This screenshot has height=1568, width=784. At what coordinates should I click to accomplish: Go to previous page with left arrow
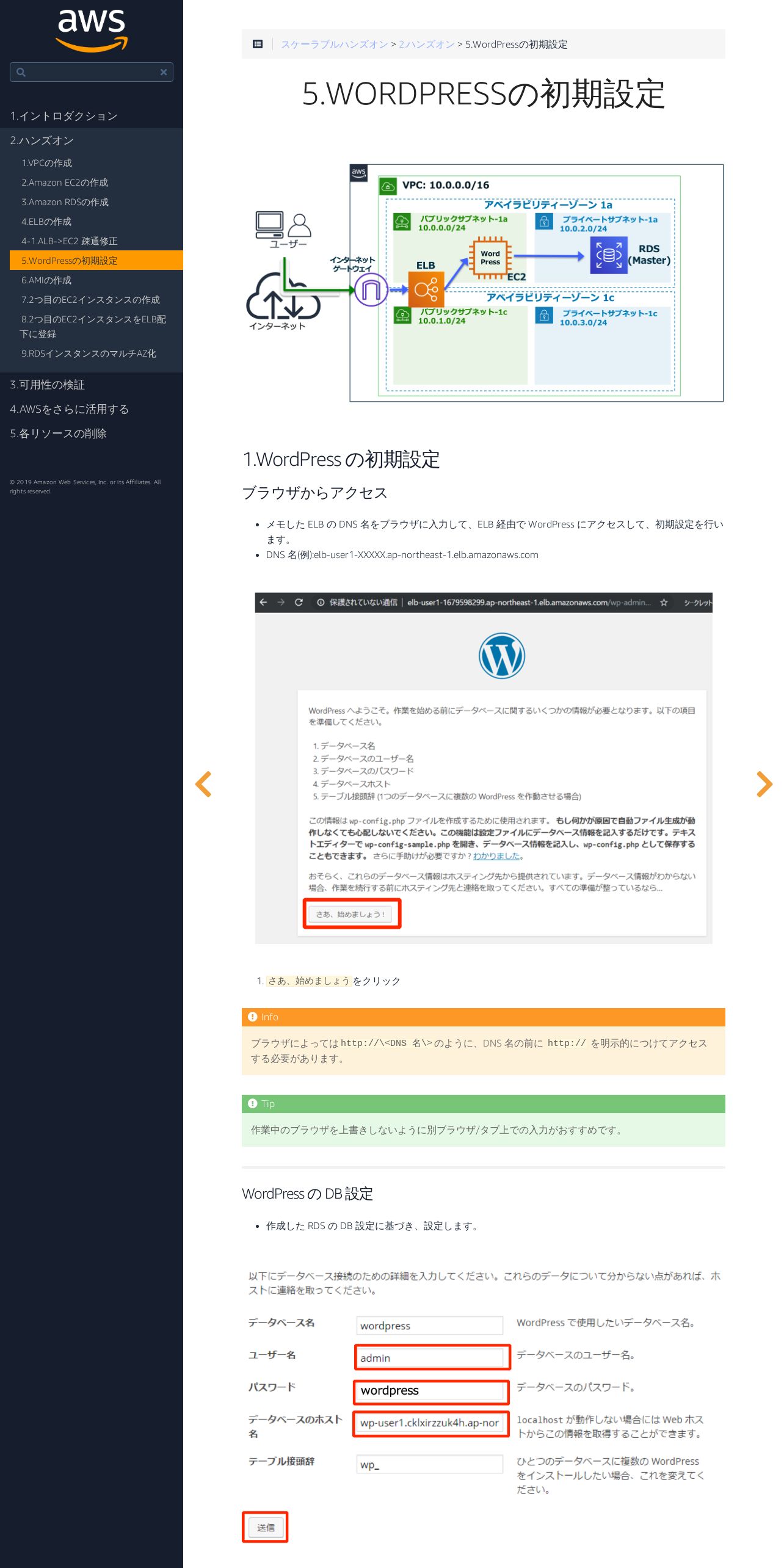pos(203,784)
